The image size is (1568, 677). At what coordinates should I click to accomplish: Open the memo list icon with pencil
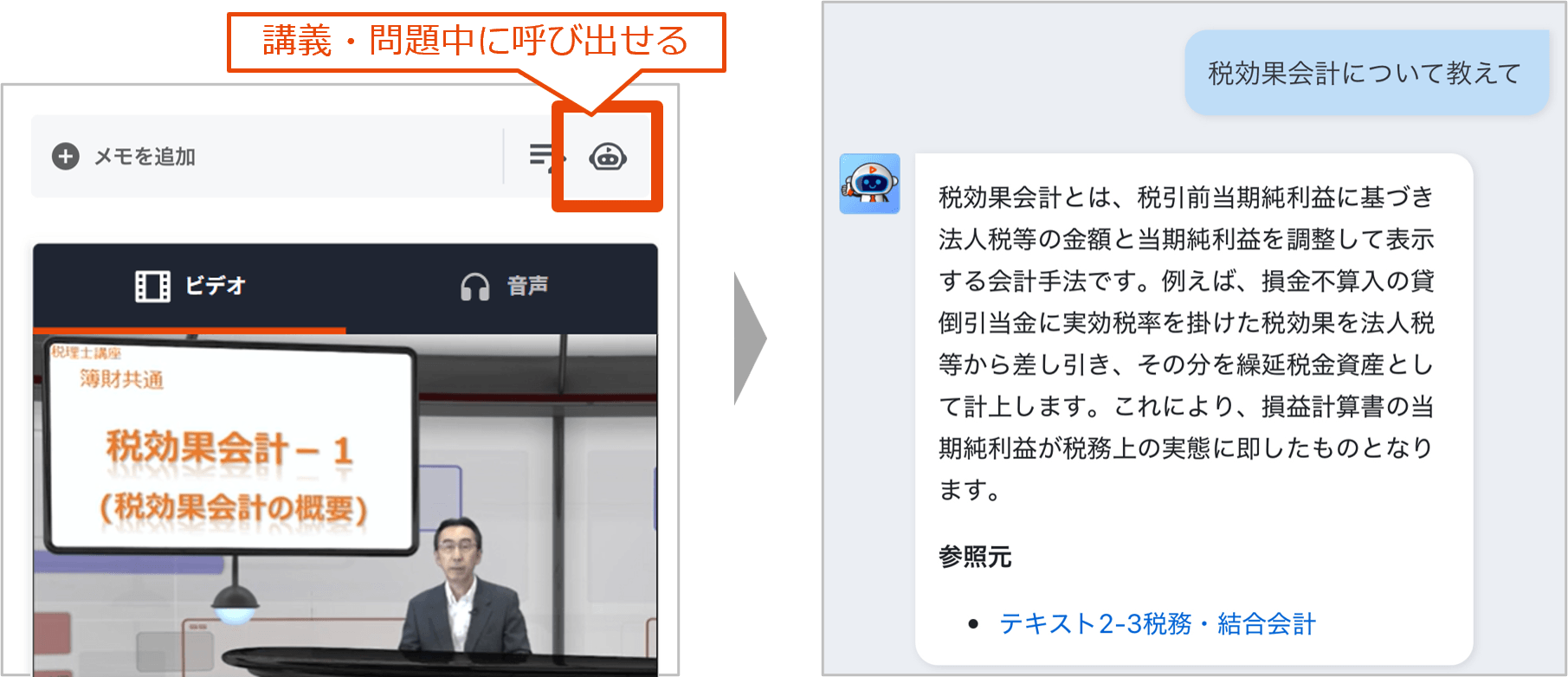545,156
